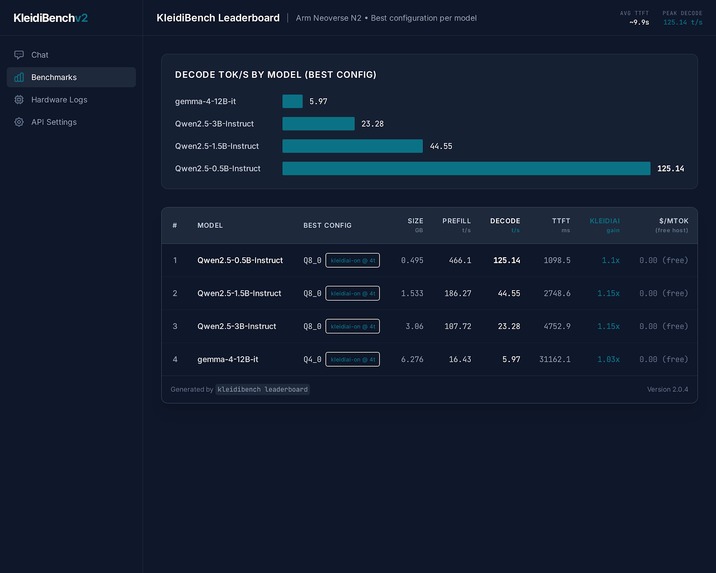Click kleidiai-on badge in Qwen2.5-1.5B-Instruct row
This screenshot has width=716, height=573.
pos(353,293)
